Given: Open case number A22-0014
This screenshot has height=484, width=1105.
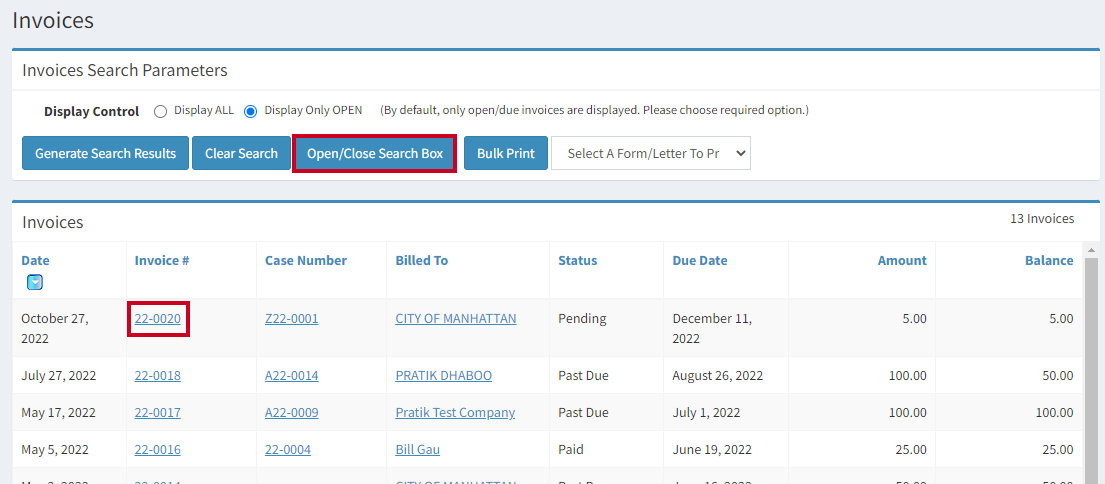Looking at the screenshot, I should pyautogui.click(x=292, y=376).
